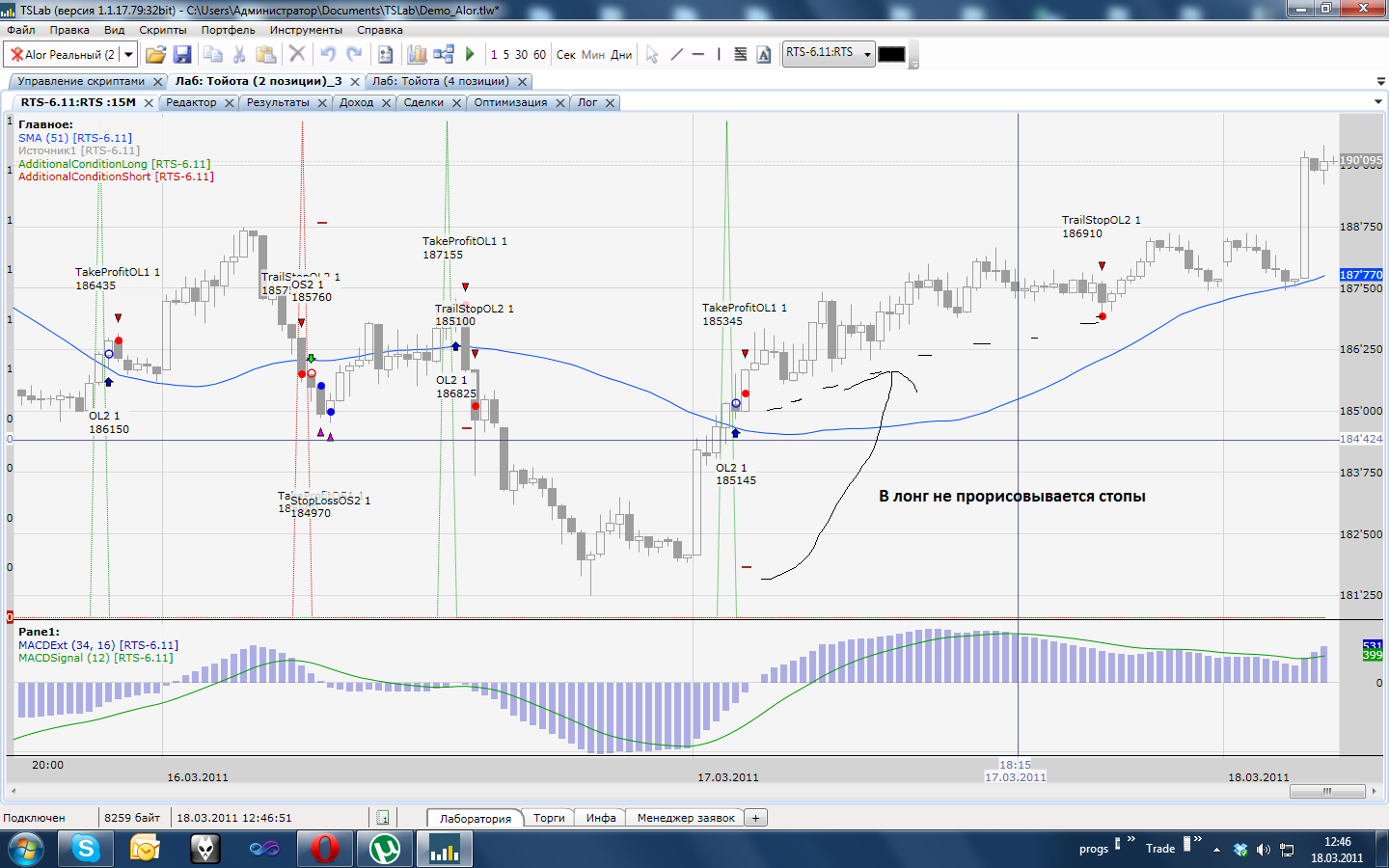The width and height of the screenshot is (1389, 868).
Task: Open the Файл menu
Action: (20, 30)
